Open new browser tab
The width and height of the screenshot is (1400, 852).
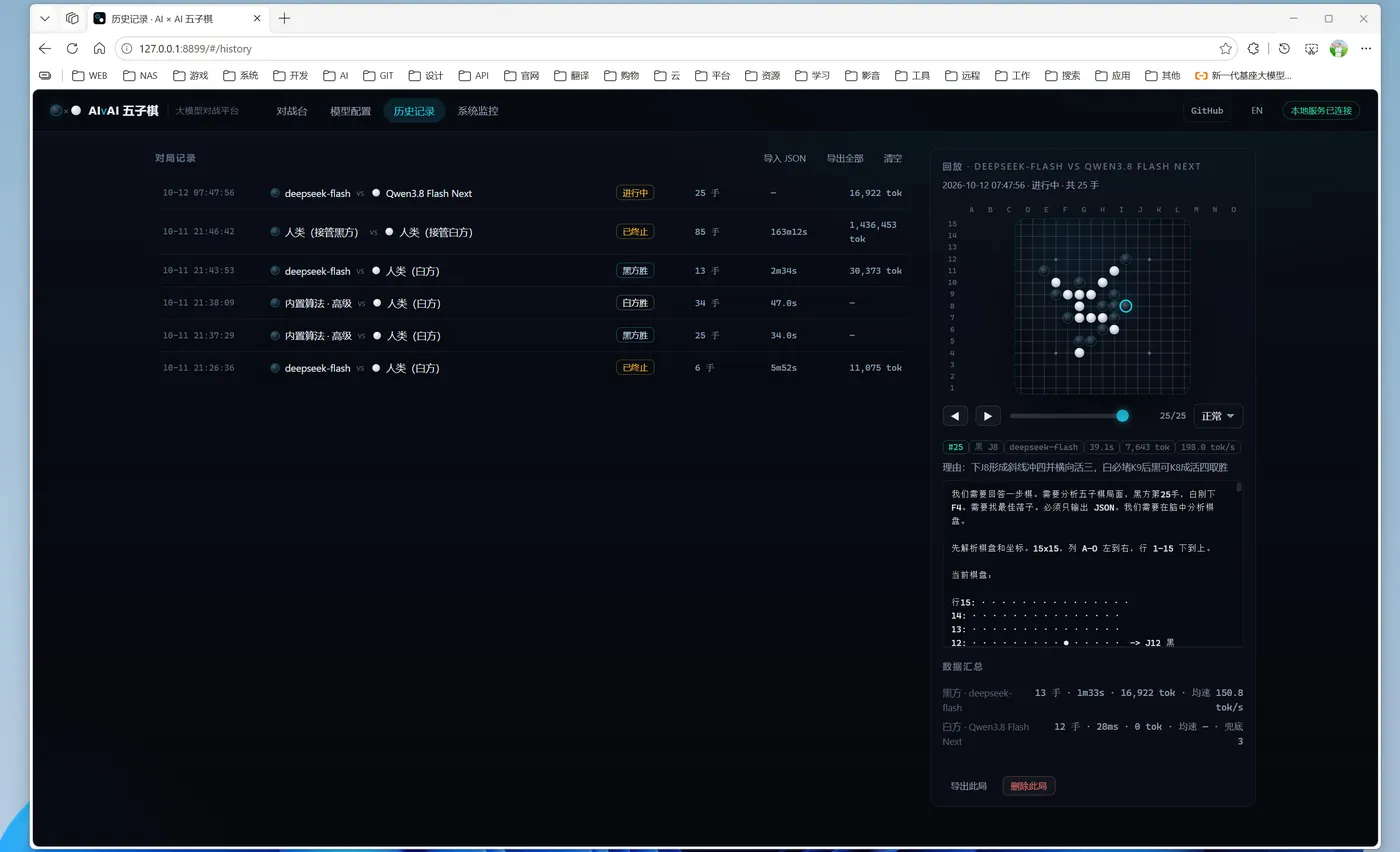point(285,18)
